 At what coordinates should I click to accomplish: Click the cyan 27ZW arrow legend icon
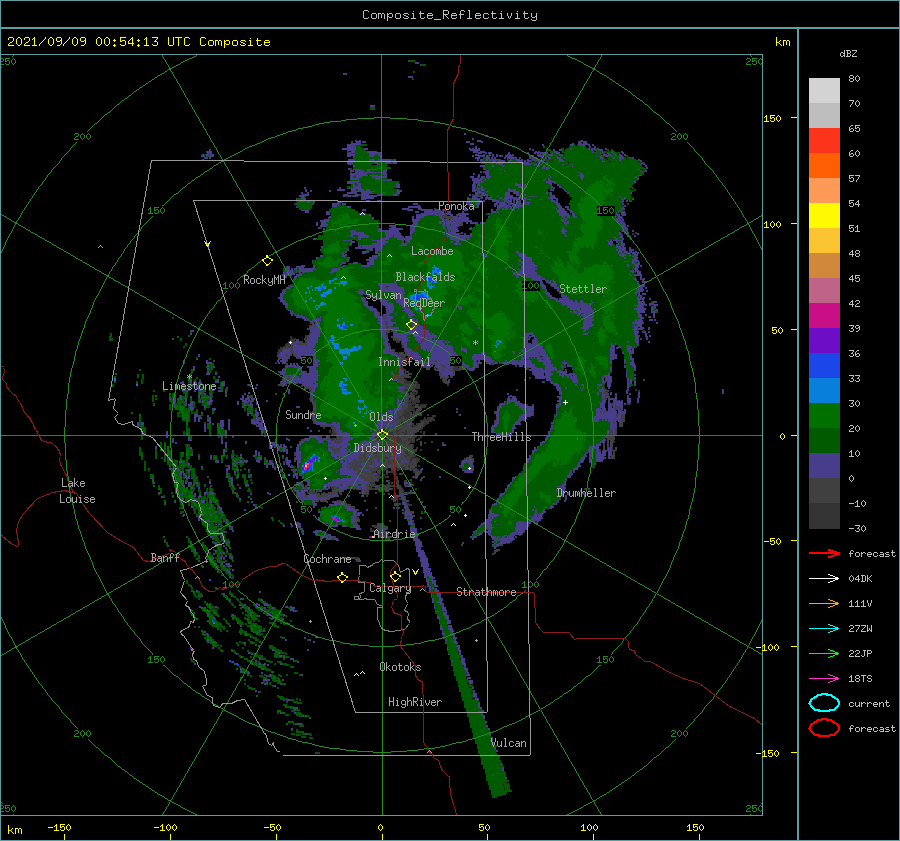coord(824,629)
